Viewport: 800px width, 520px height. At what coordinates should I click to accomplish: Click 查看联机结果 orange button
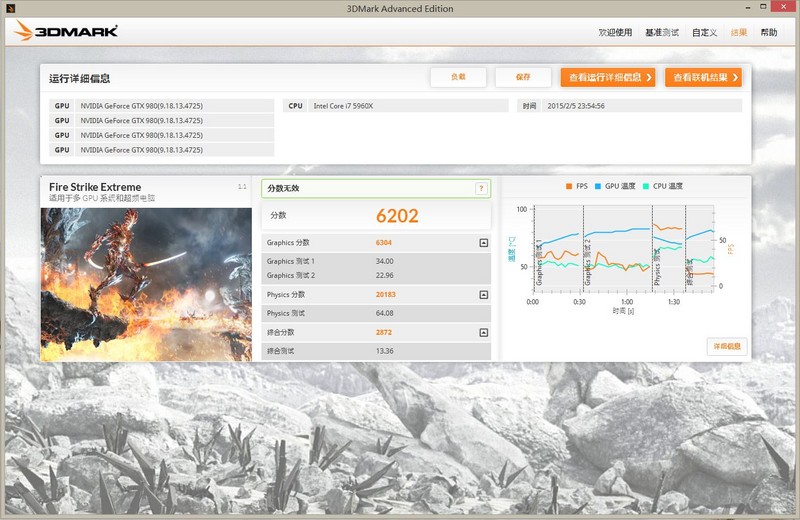(703, 78)
